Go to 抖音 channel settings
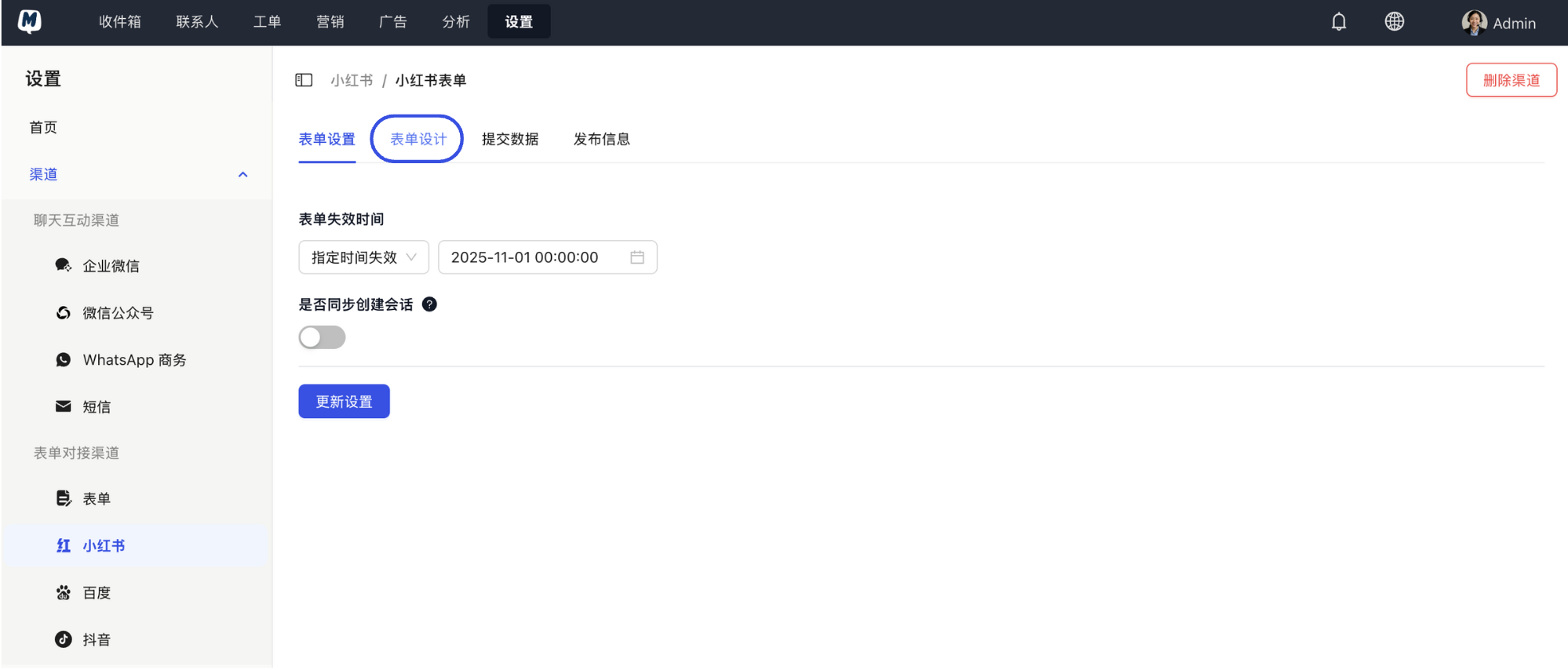Viewport: 1568px width, 670px height. pyautogui.click(x=97, y=639)
